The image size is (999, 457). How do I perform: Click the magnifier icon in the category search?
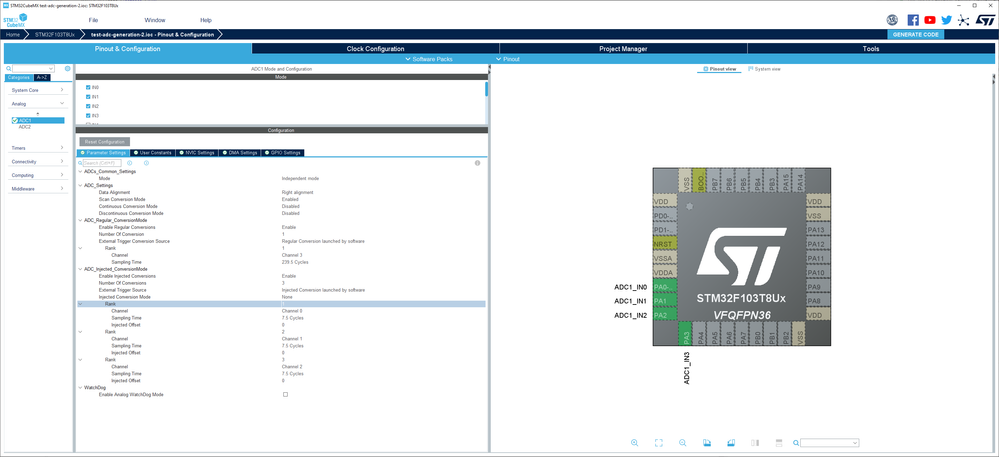click(x=8, y=68)
